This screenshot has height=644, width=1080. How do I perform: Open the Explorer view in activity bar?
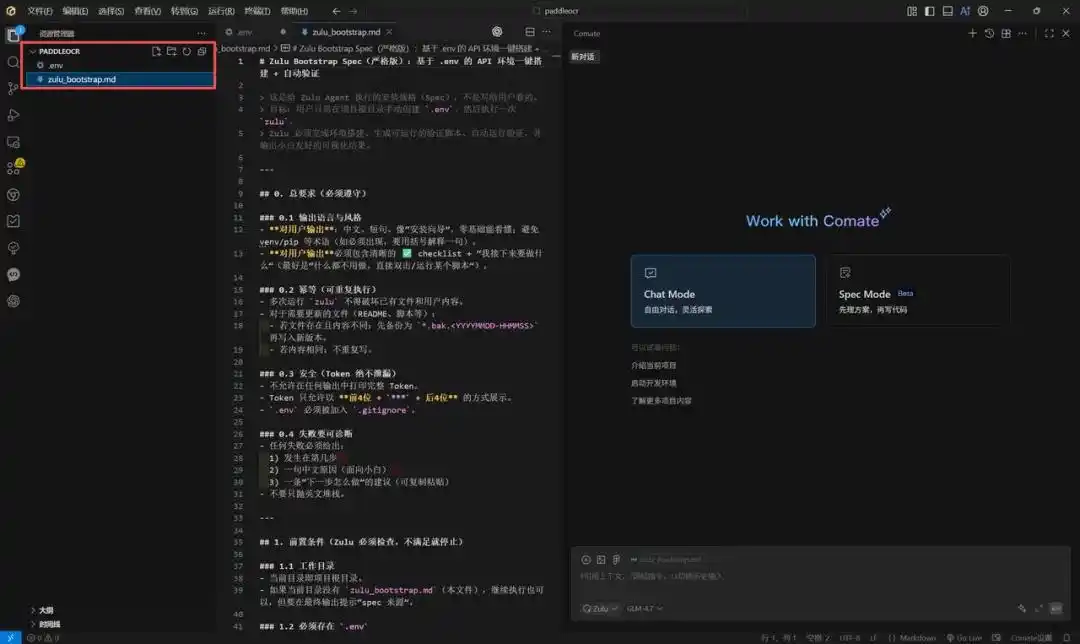coord(13,35)
